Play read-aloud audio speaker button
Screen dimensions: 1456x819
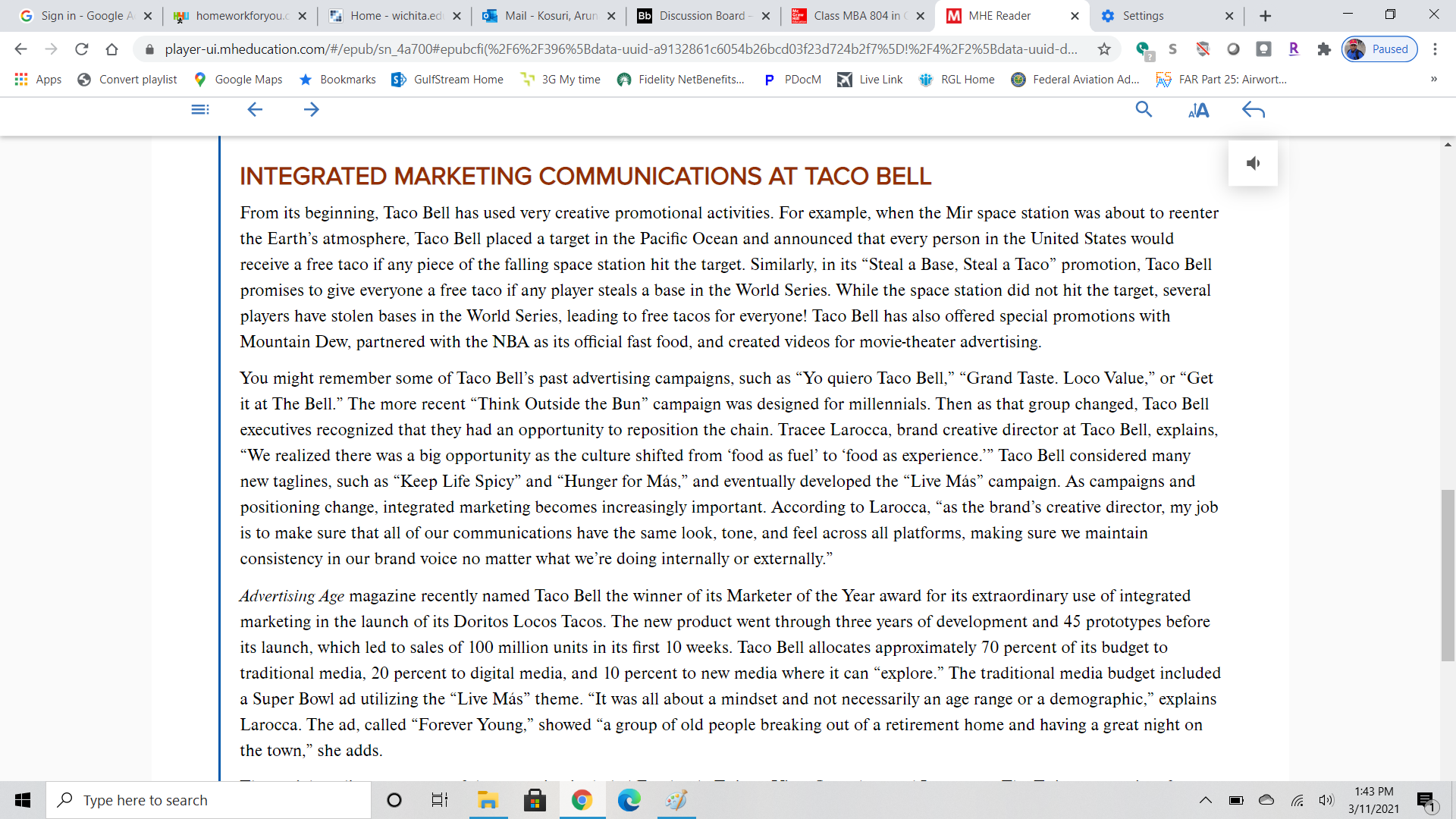click(x=1253, y=163)
